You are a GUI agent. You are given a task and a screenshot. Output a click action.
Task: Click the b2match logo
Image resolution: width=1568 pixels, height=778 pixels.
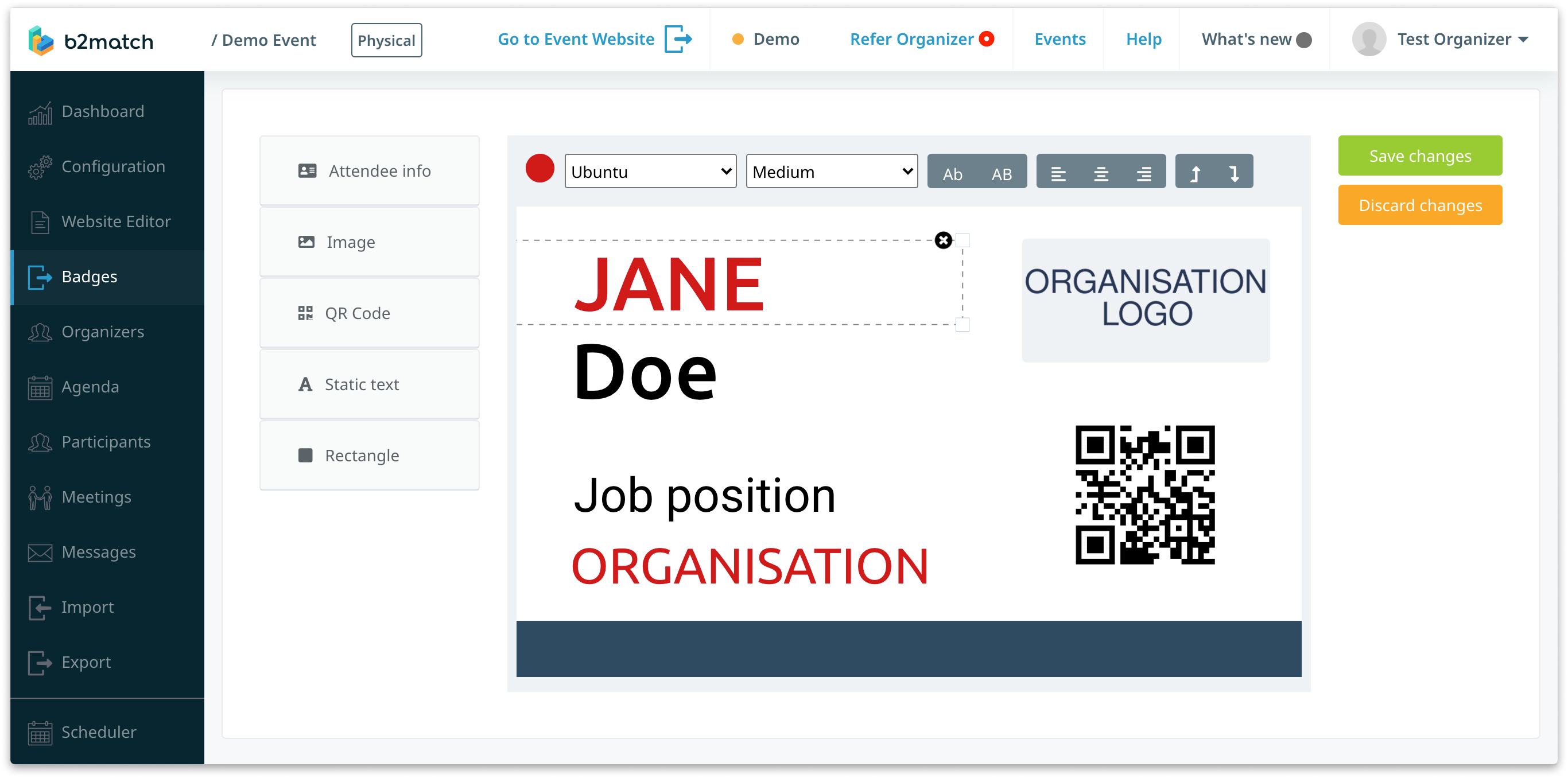click(91, 40)
